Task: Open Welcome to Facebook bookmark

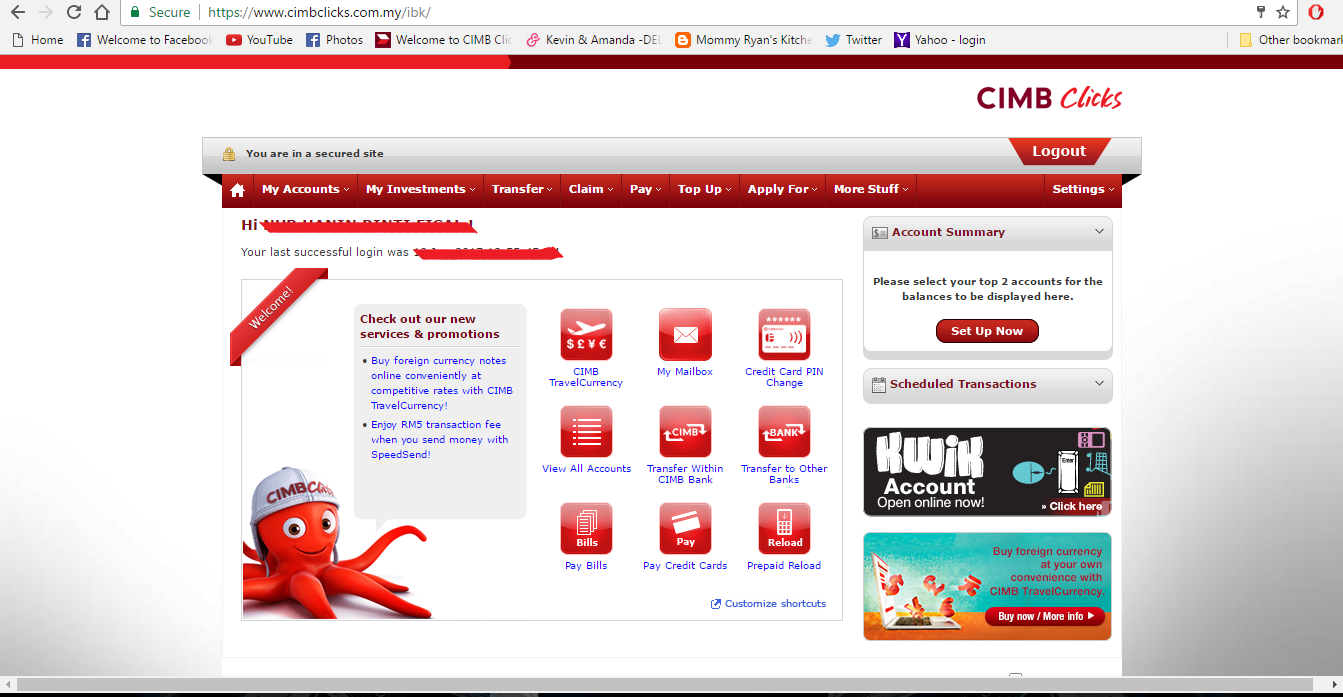Action: click(144, 40)
